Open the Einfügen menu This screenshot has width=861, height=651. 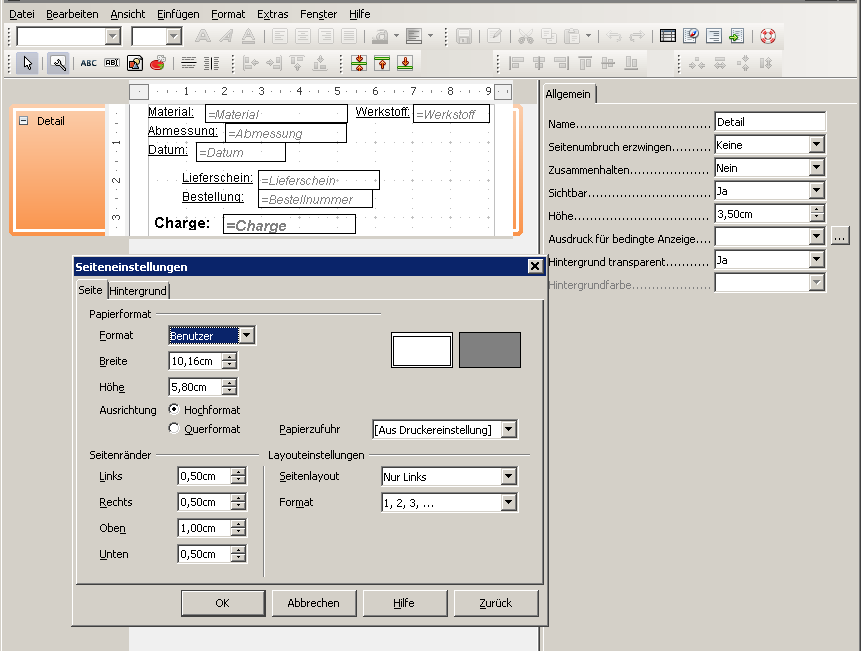coord(178,14)
